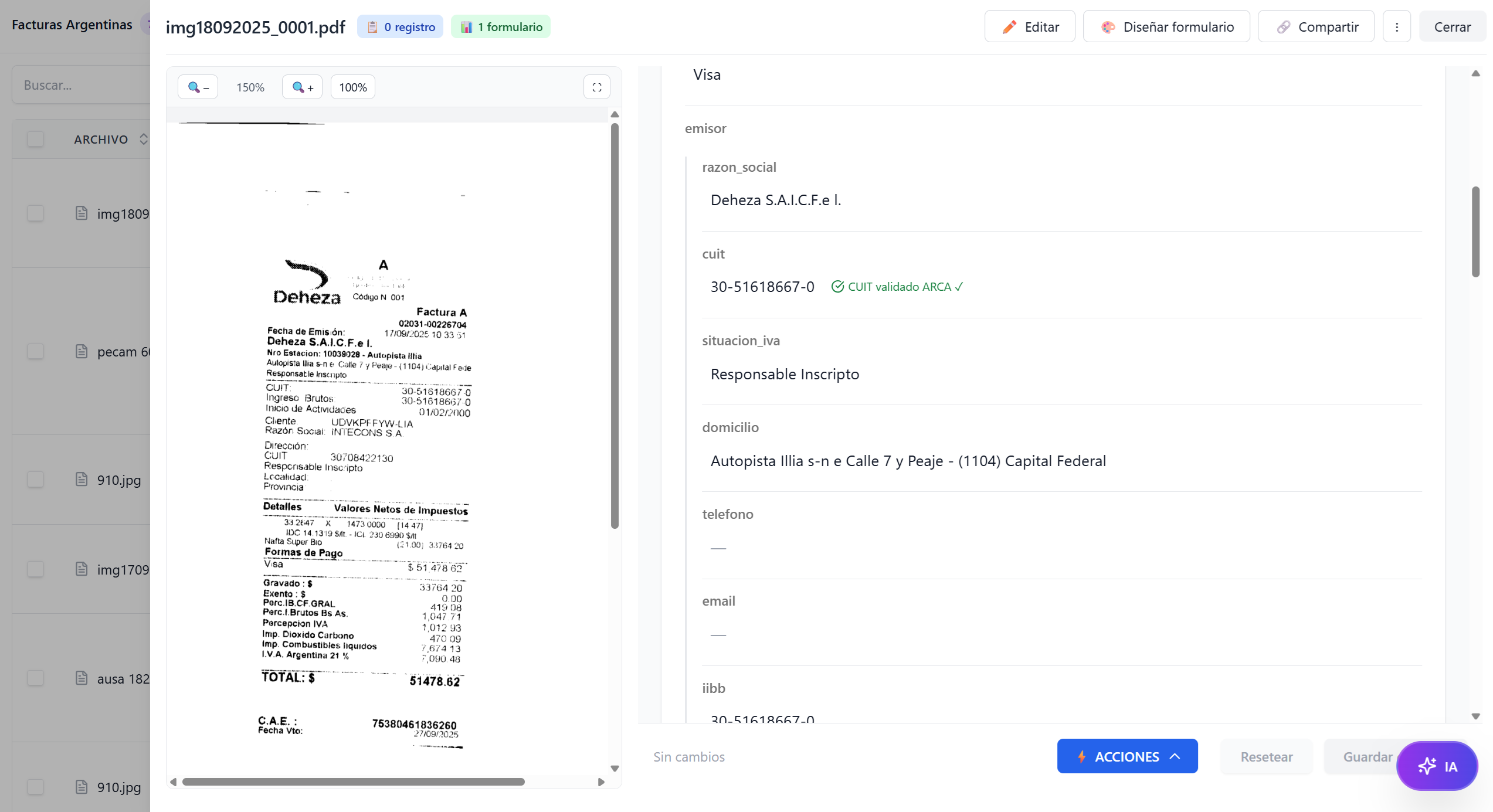This screenshot has width=1493, height=812.
Task: Click the Buscar search field
Action: coord(81,85)
